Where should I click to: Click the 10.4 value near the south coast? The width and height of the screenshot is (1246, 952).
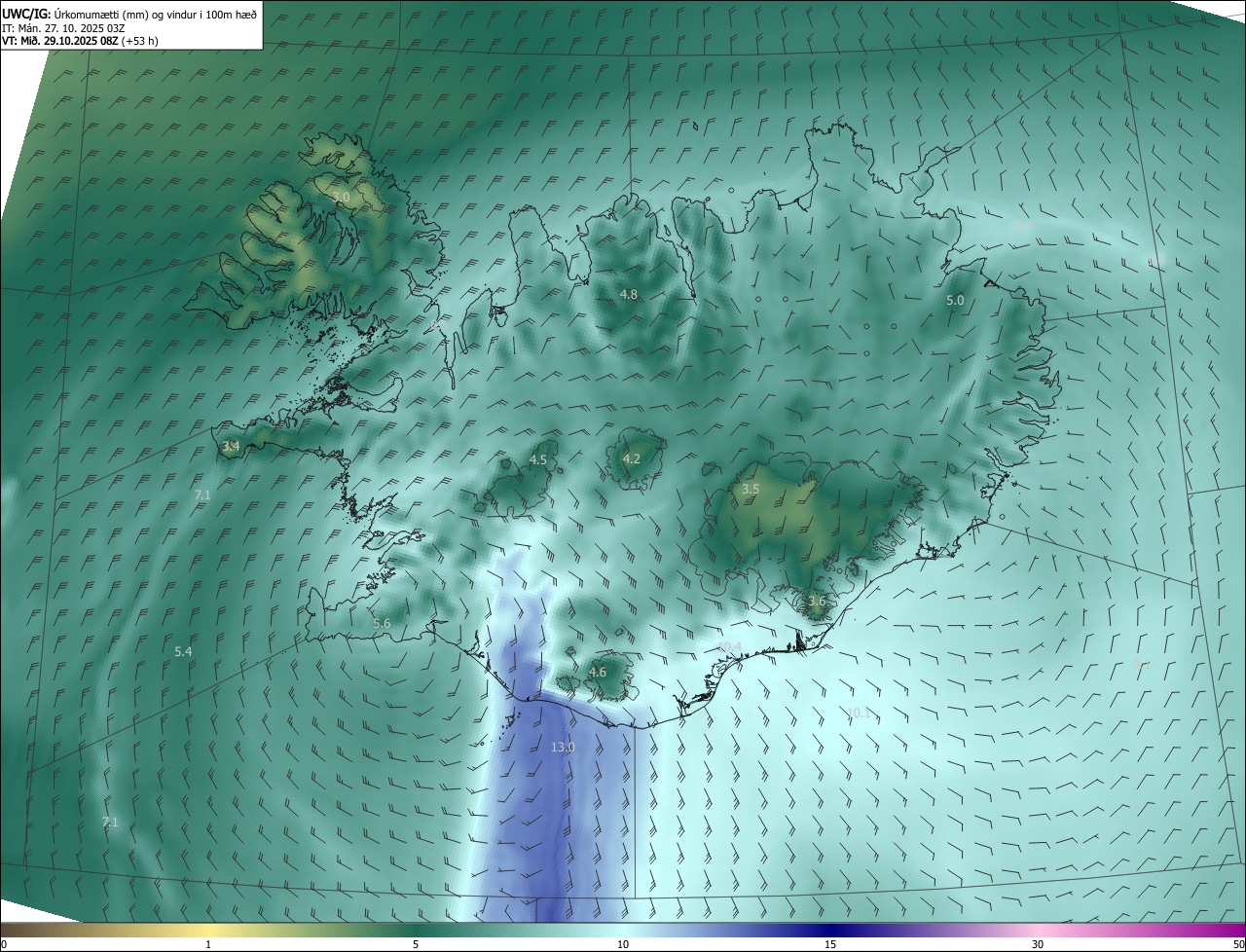click(729, 646)
